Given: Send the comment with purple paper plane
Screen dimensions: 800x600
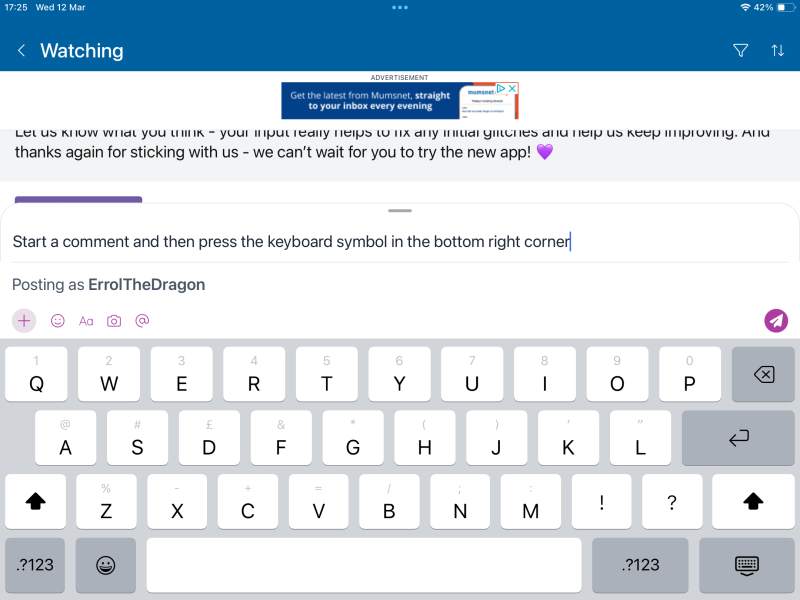Looking at the screenshot, I should (x=776, y=321).
